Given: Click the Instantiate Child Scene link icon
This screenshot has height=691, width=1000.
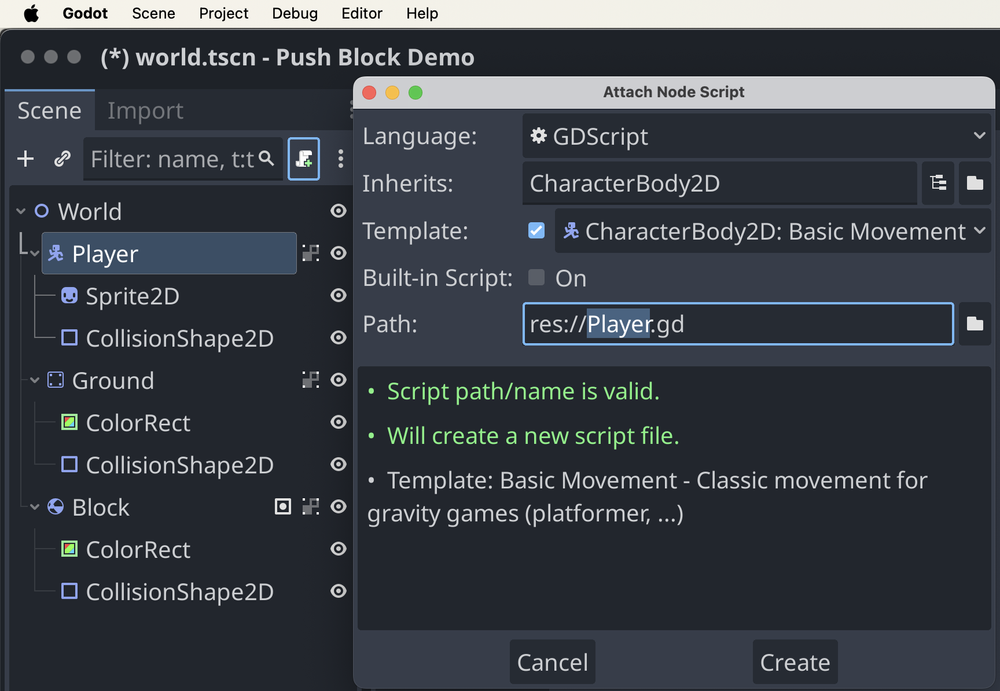Looking at the screenshot, I should point(62,158).
